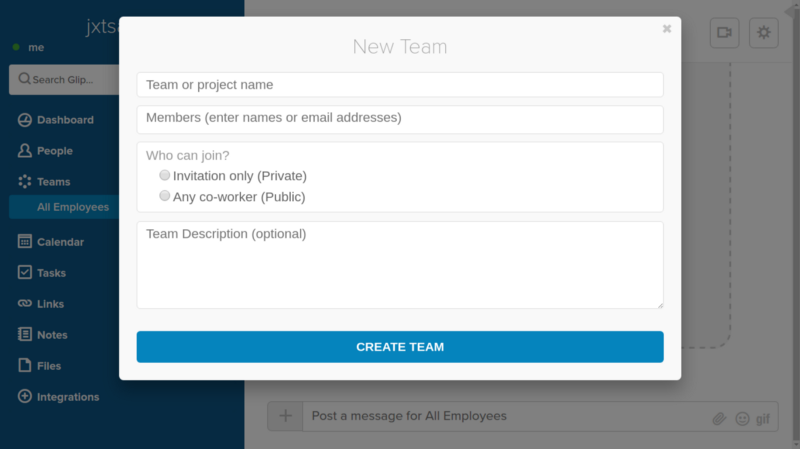Select Any co-worker (Public) radio button

click(165, 196)
